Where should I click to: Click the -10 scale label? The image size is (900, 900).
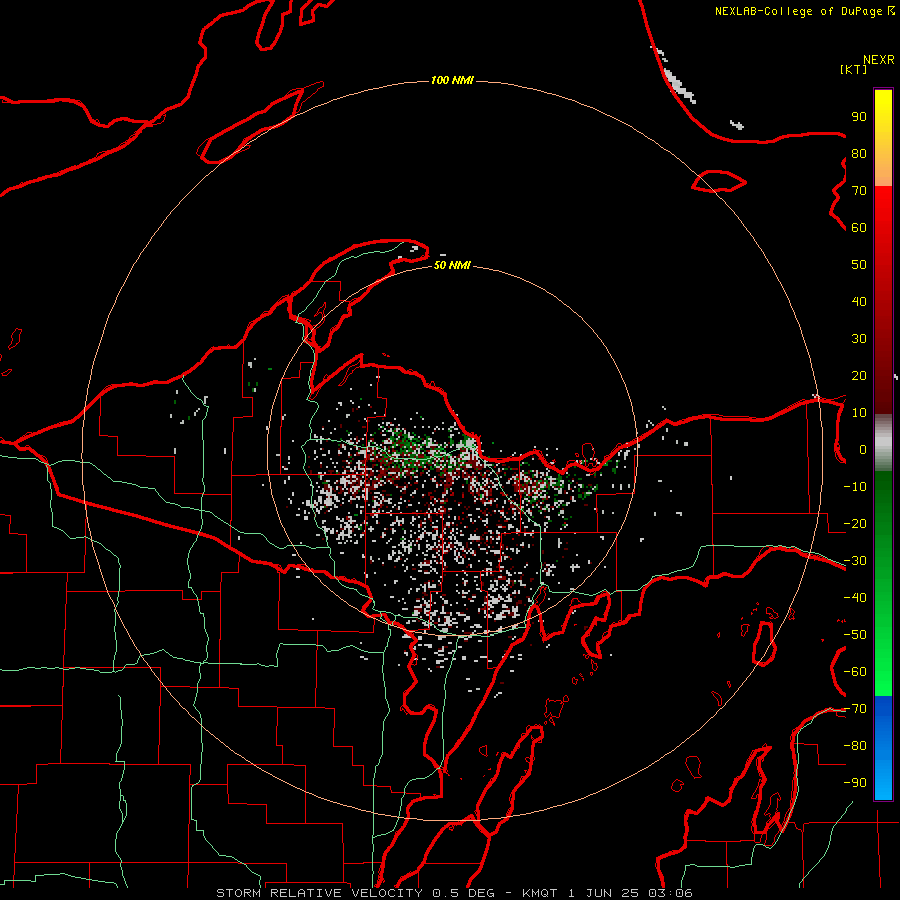click(x=855, y=487)
